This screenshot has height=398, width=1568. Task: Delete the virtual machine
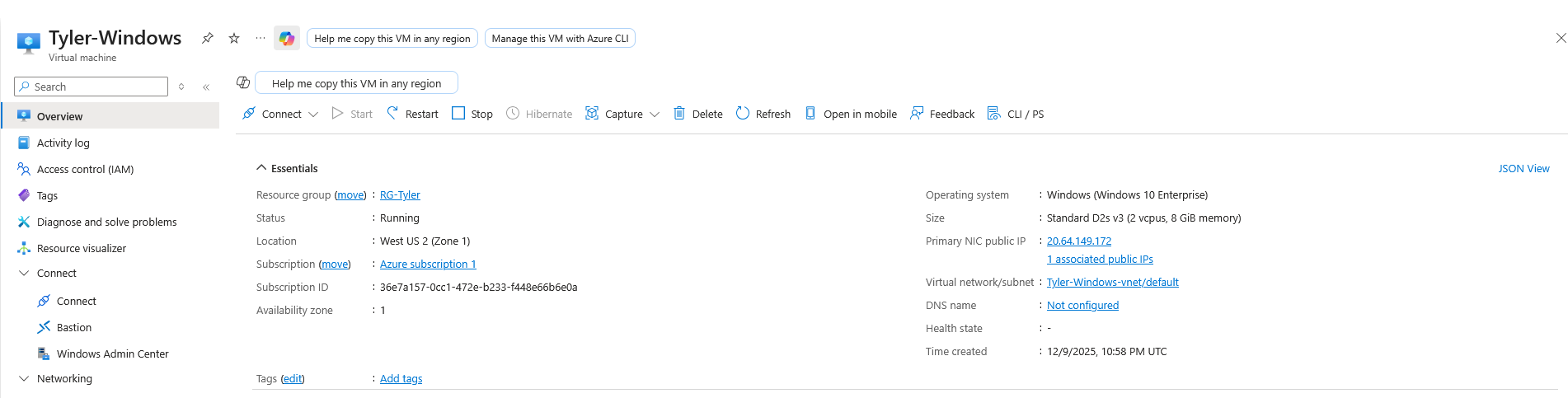pyautogui.click(x=698, y=114)
